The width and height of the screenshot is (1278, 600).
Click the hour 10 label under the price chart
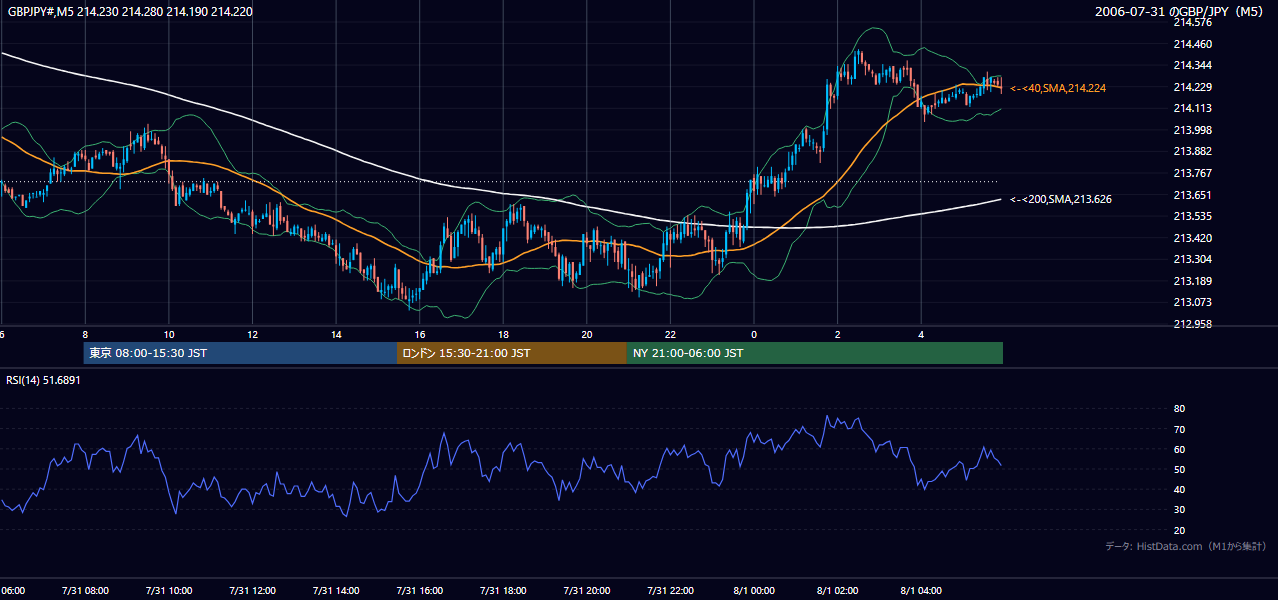[x=169, y=334]
